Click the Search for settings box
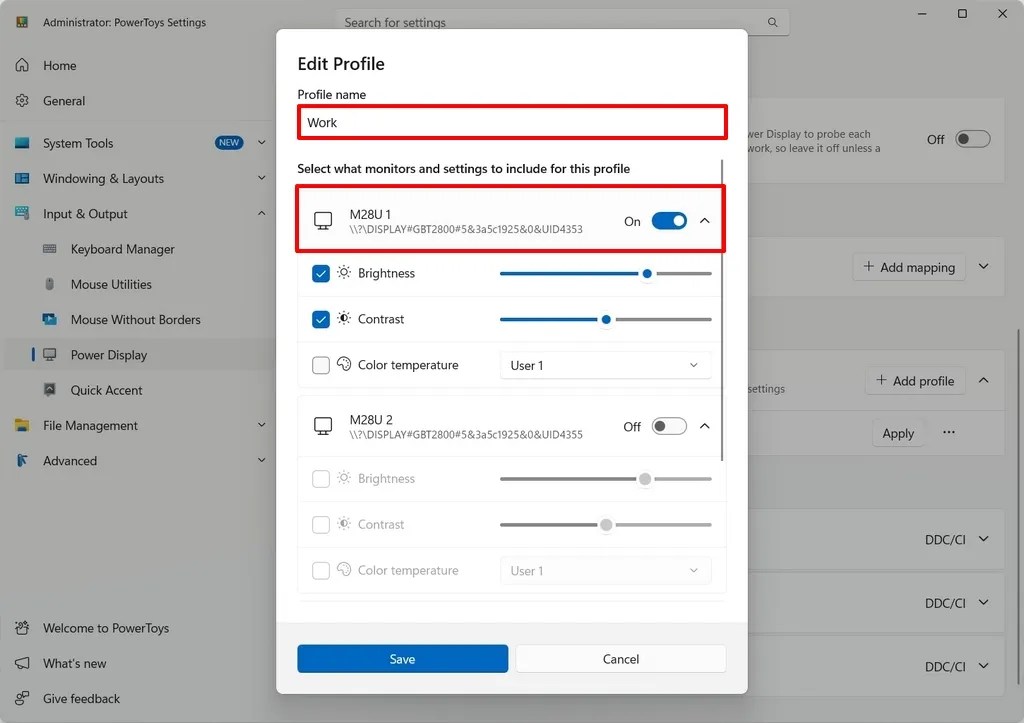Screen dimensions: 1024x723 point(562,22)
